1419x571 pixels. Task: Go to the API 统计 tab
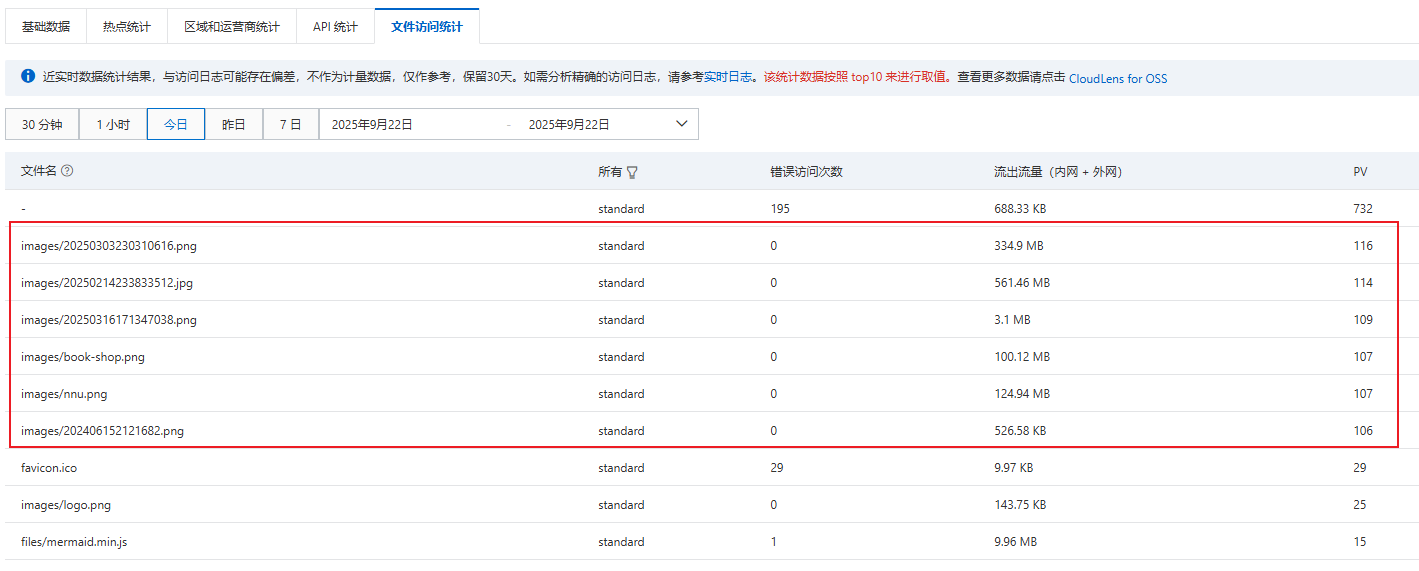(x=335, y=27)
